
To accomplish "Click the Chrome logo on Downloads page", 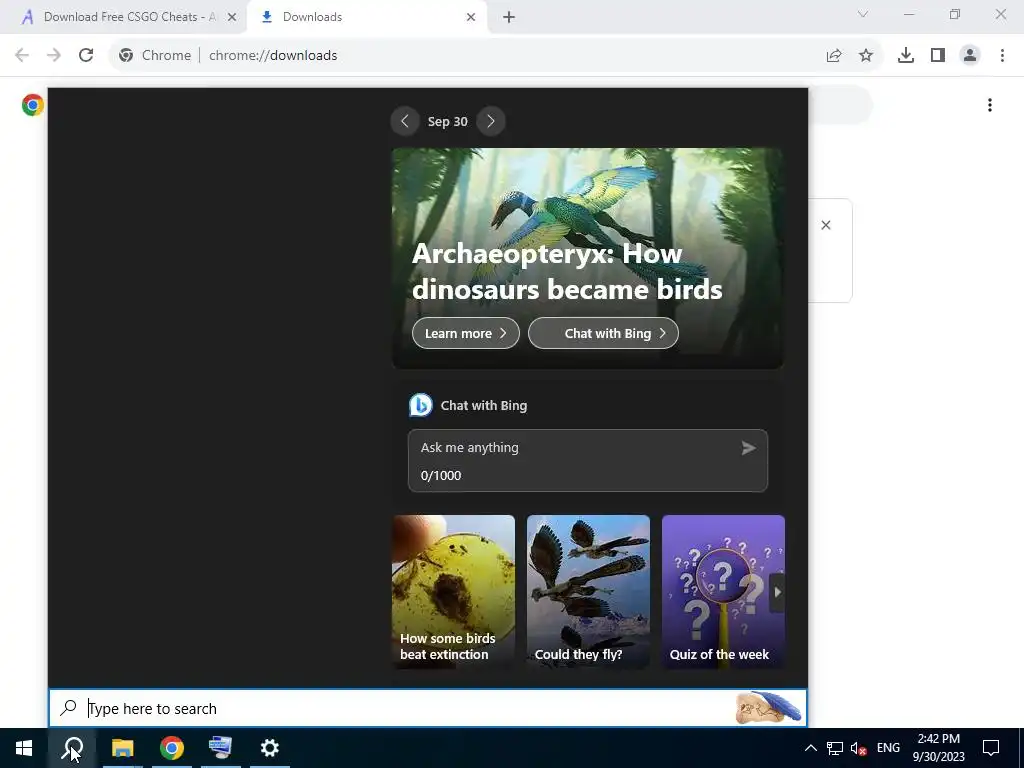I will (x=33, y=105).
